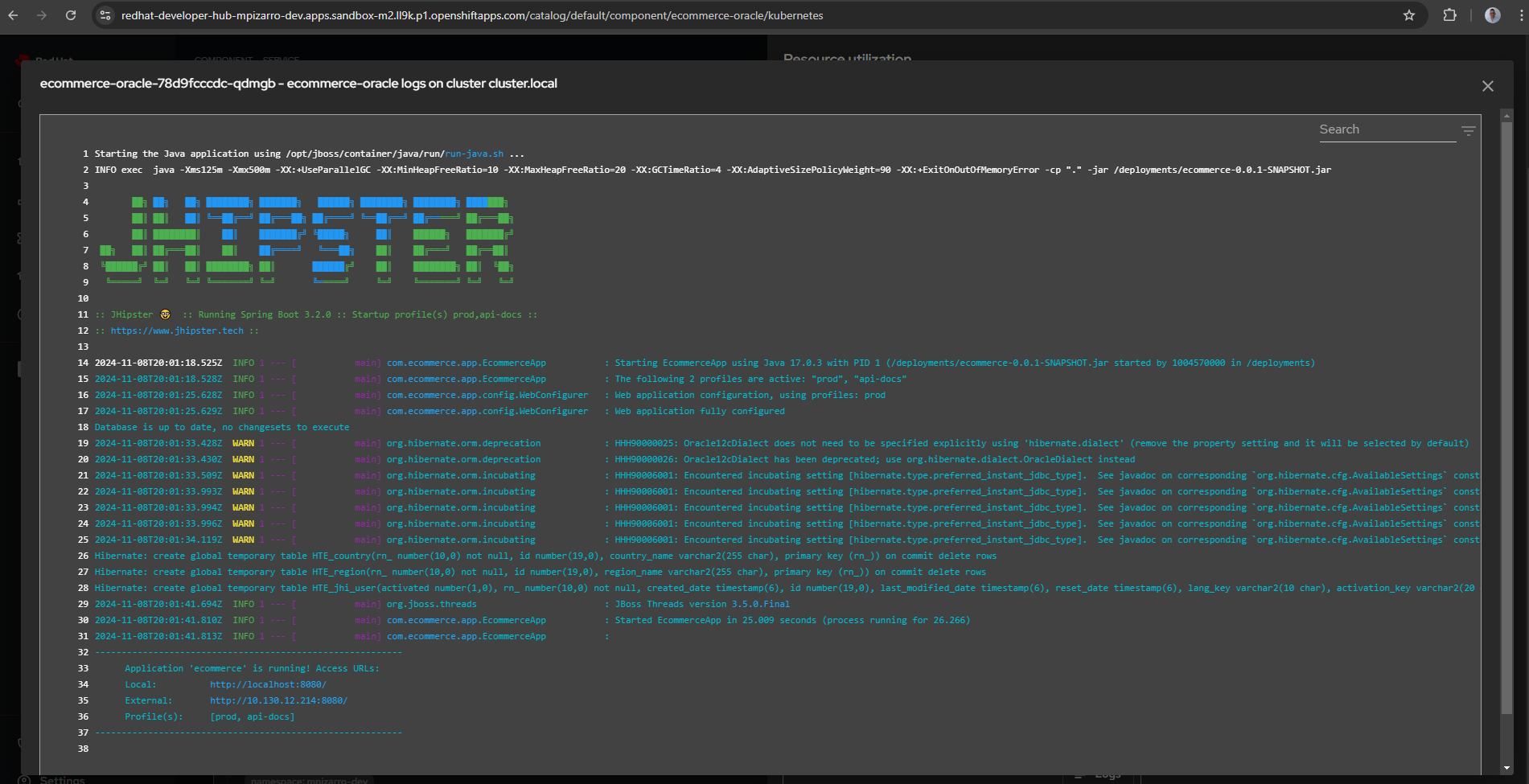Open the Chrome three-dot menu
Screen dimensions: 1529x784
pos(1519,14)
